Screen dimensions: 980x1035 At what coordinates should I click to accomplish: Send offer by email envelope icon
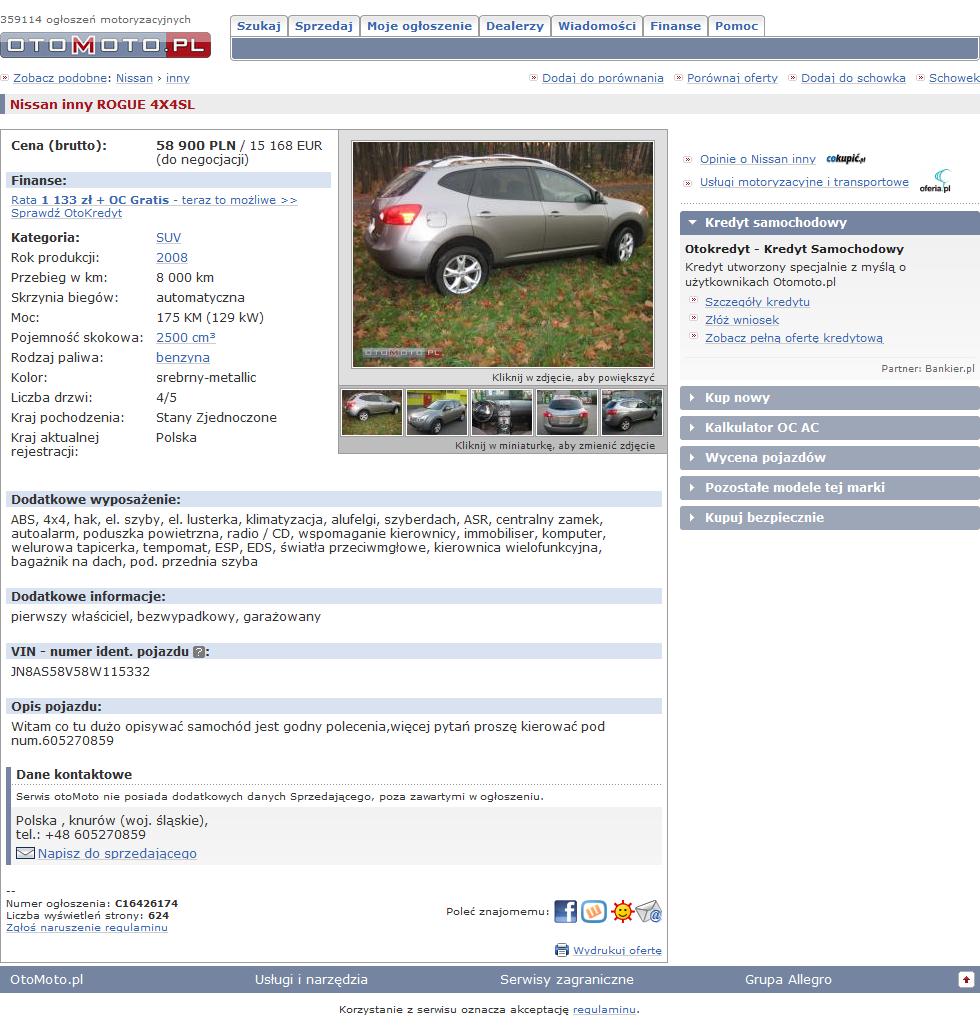pyautogui.click(x=649, y=912)
